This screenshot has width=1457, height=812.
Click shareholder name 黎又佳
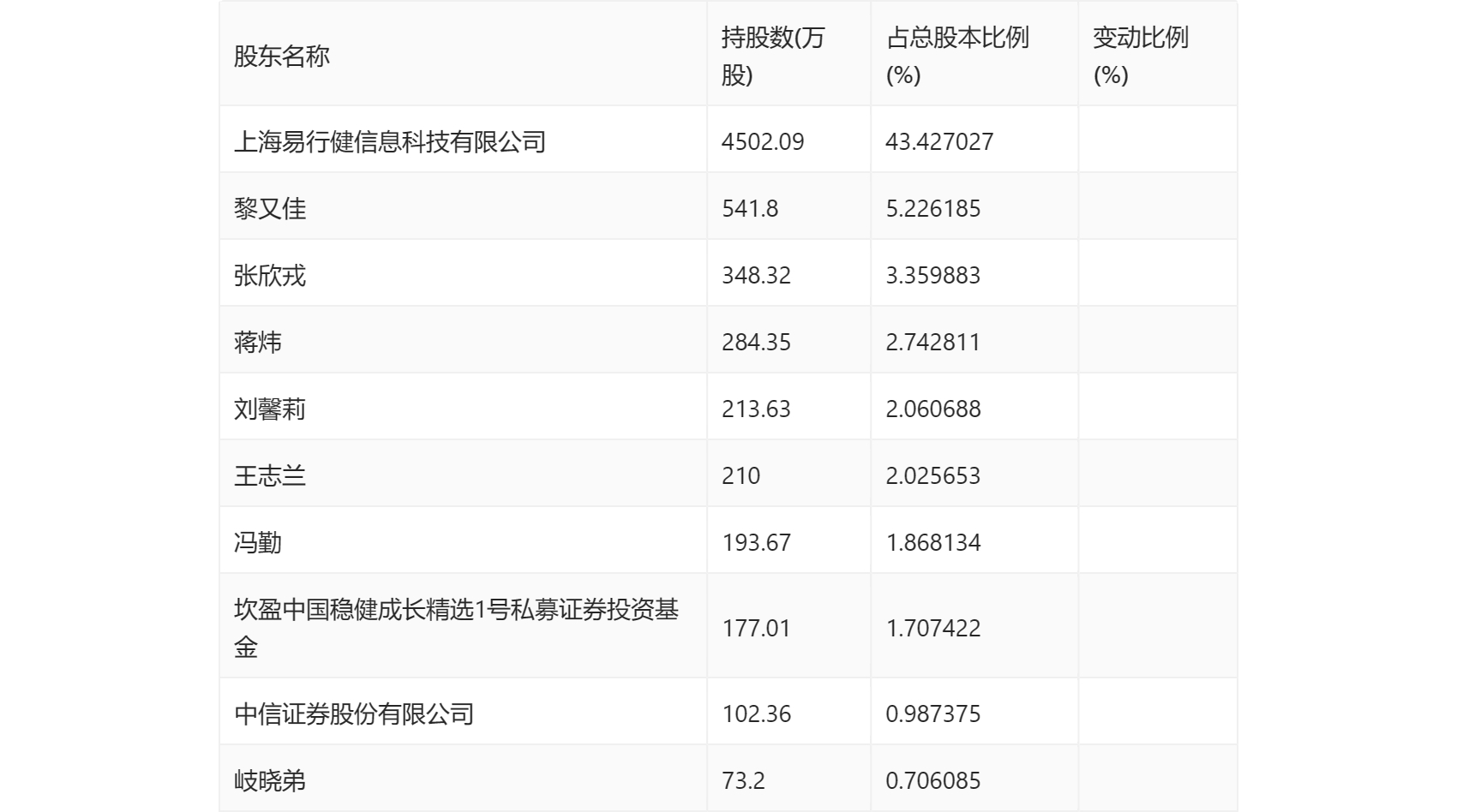tap(270, 208)
